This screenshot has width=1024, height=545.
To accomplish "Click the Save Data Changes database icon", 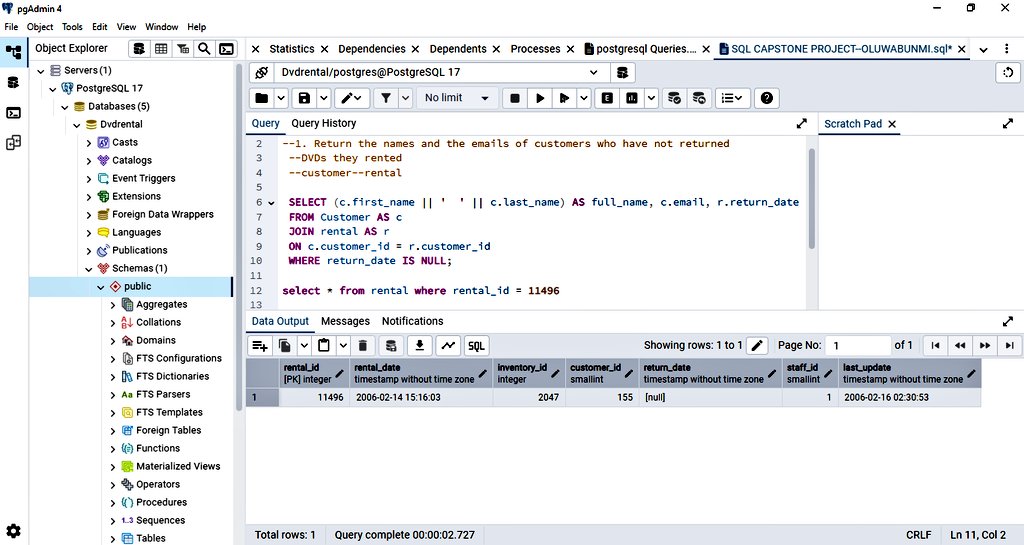I will (391, 346).
